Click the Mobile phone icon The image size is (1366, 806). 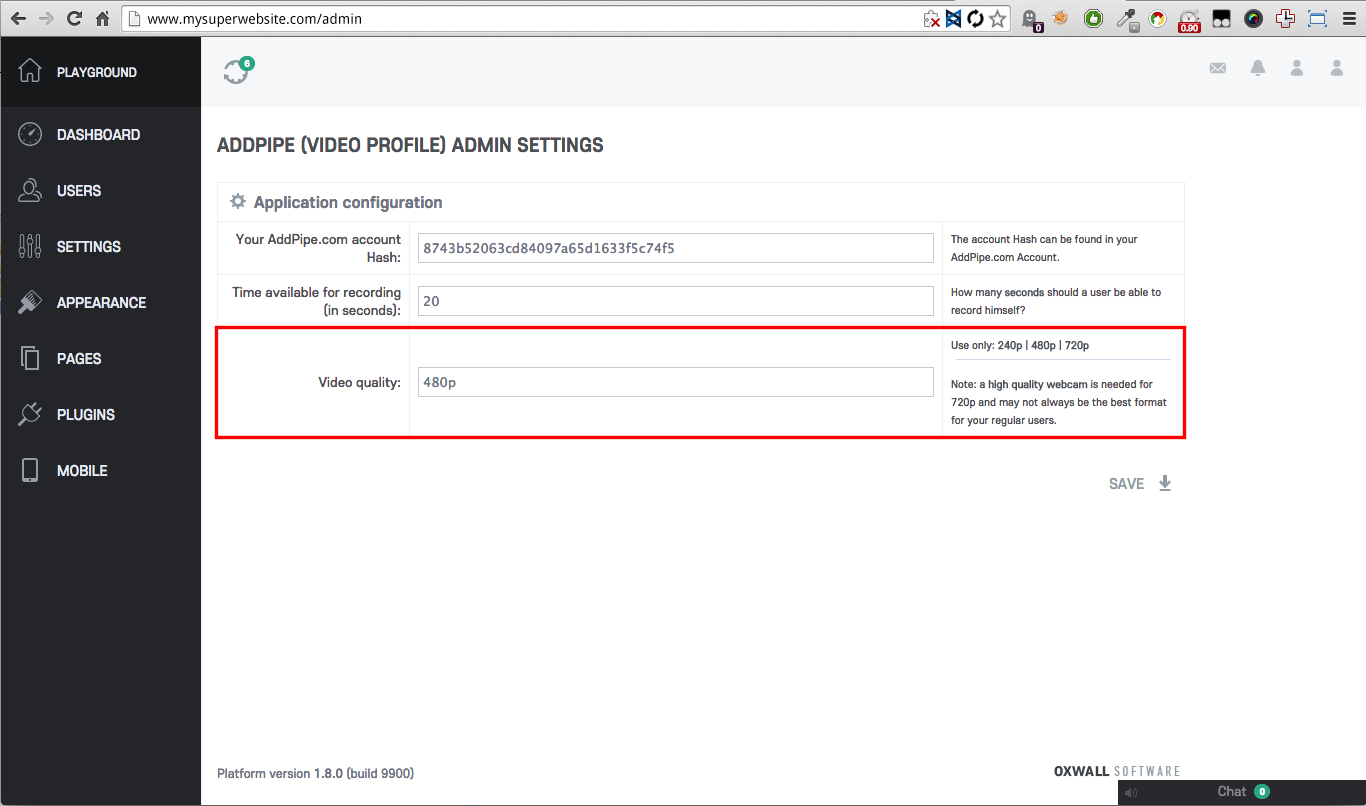30,470
